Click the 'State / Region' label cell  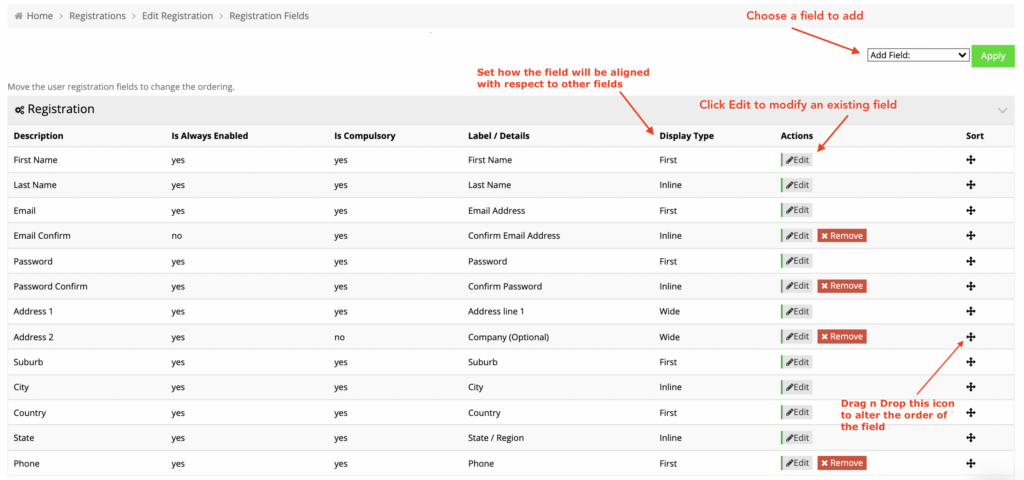(x=496, y=438)
